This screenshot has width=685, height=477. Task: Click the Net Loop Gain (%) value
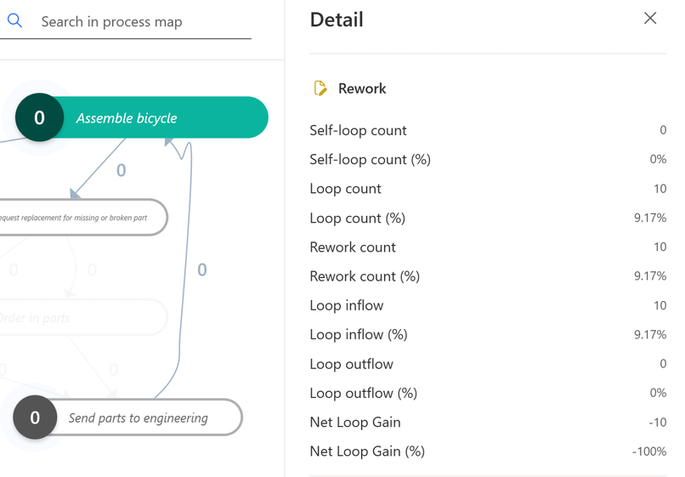click(649, 451)
